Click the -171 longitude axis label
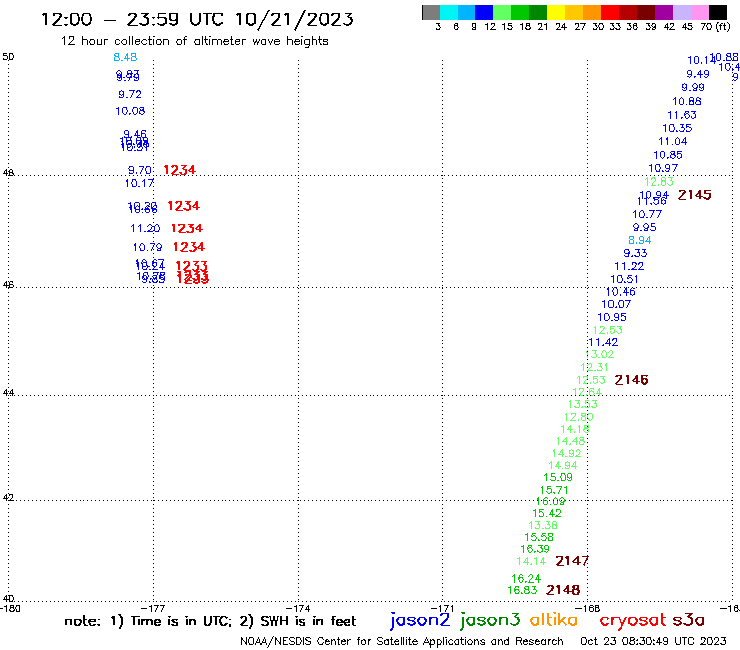 [x=442, y=608]
